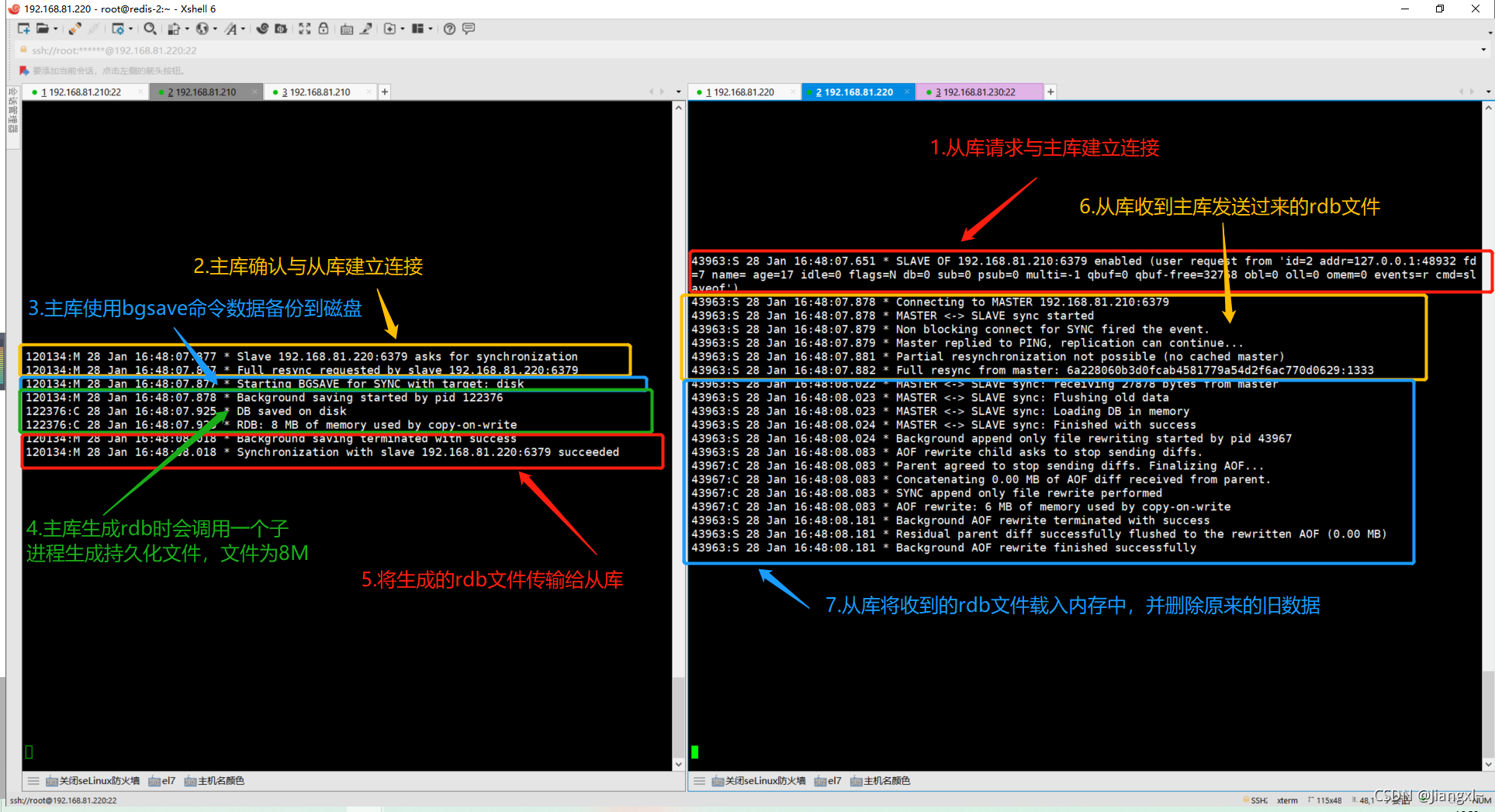Click the Highlight pen icon
The width and height of the screenshot is (1495, 812).
[x=366, y=29]
